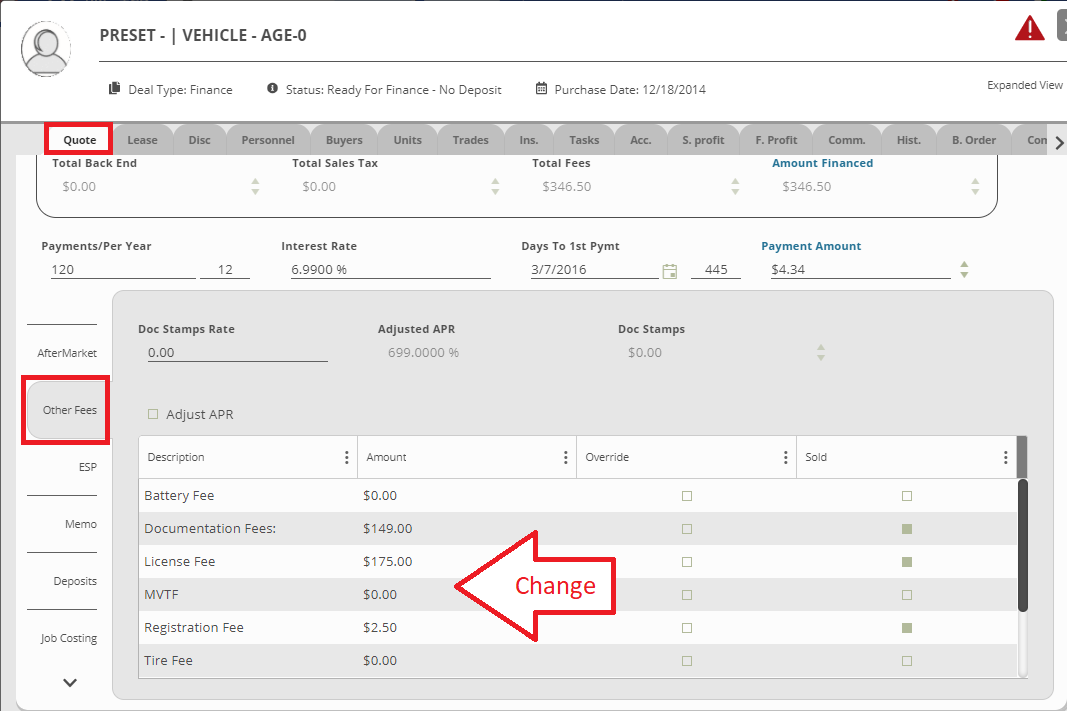
Task: Check Override box for License Fee
Action: [687, 562]
